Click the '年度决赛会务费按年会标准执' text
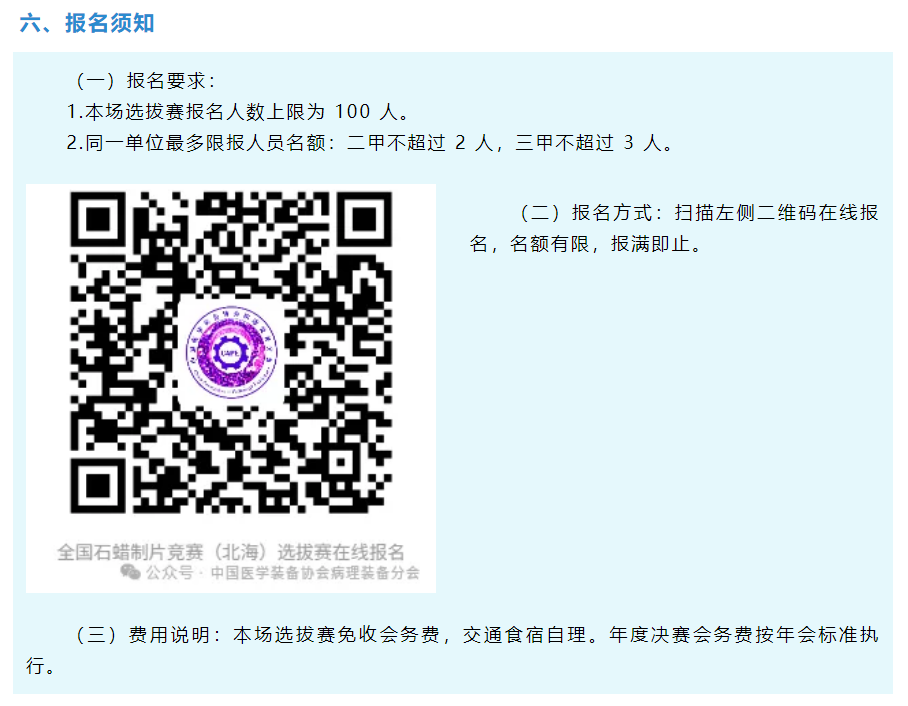 pyautogui.click(x=744, y=635)
